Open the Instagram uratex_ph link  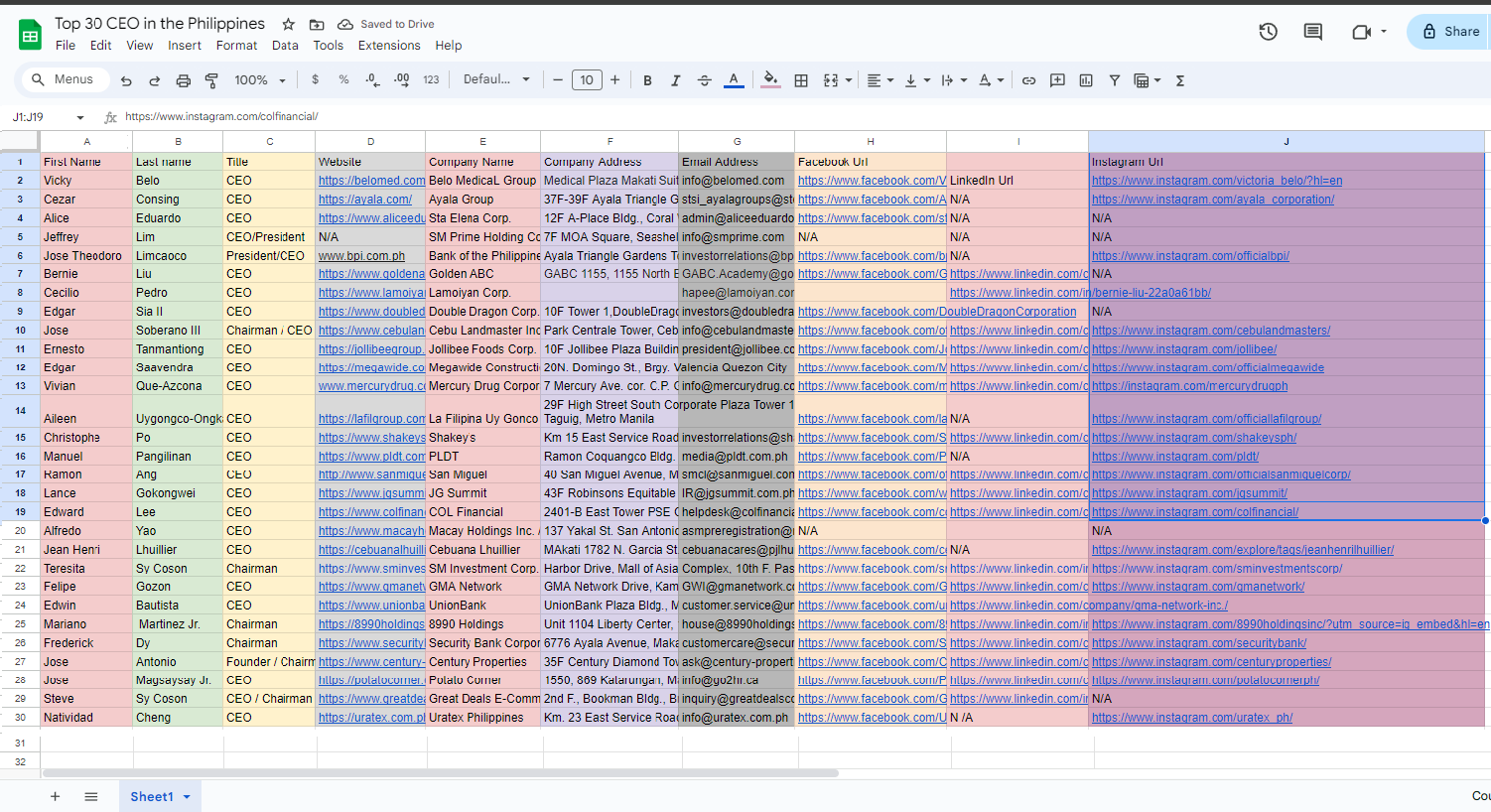click(x=1192, y=718)
